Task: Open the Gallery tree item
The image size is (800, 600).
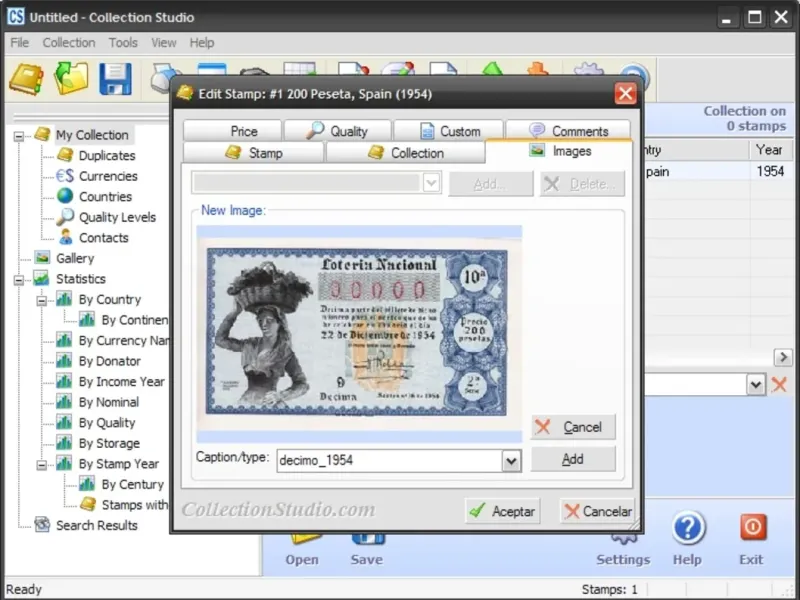Action: [x=75, y=258]
